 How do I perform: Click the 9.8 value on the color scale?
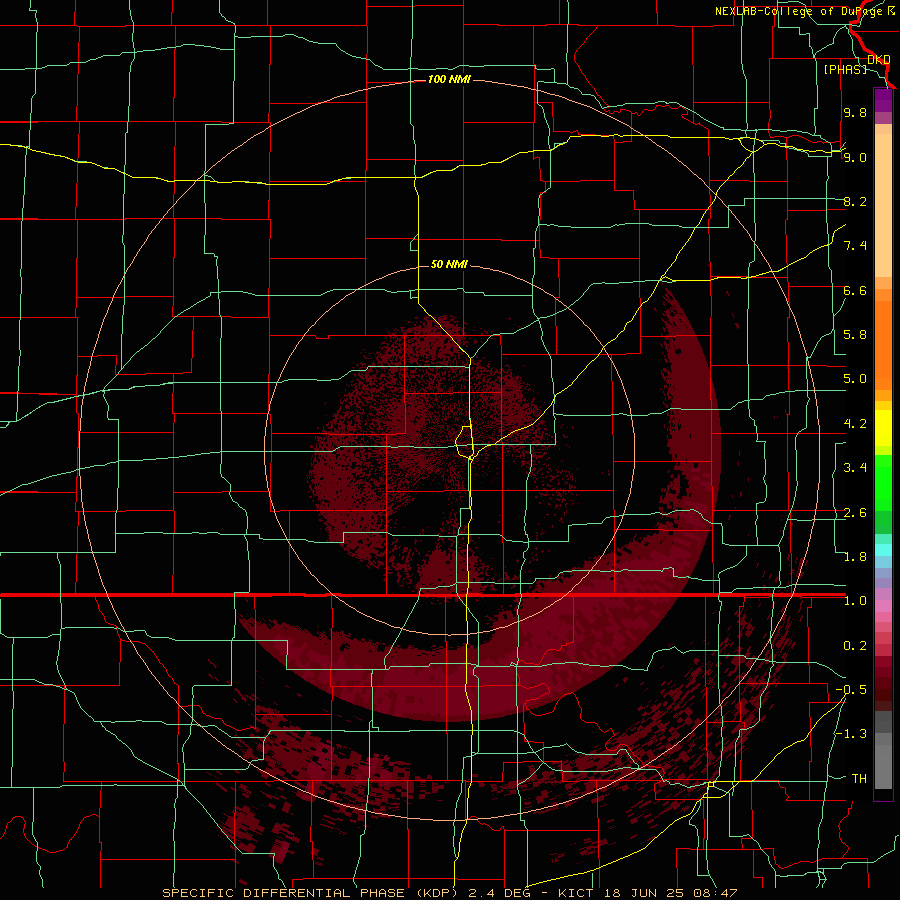pyautogui.click(x=855, y=112)
